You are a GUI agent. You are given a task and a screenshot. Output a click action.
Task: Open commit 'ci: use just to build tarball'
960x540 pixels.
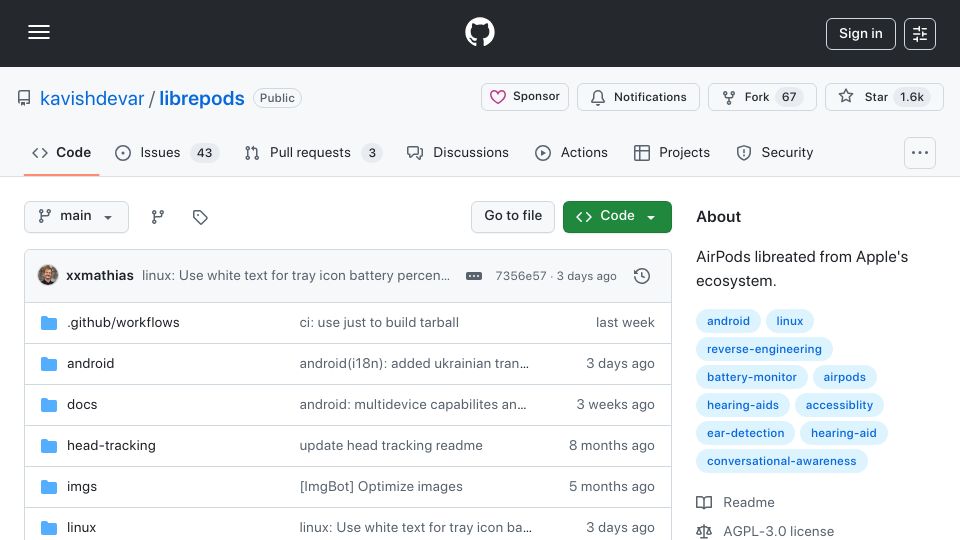[379, 323]
